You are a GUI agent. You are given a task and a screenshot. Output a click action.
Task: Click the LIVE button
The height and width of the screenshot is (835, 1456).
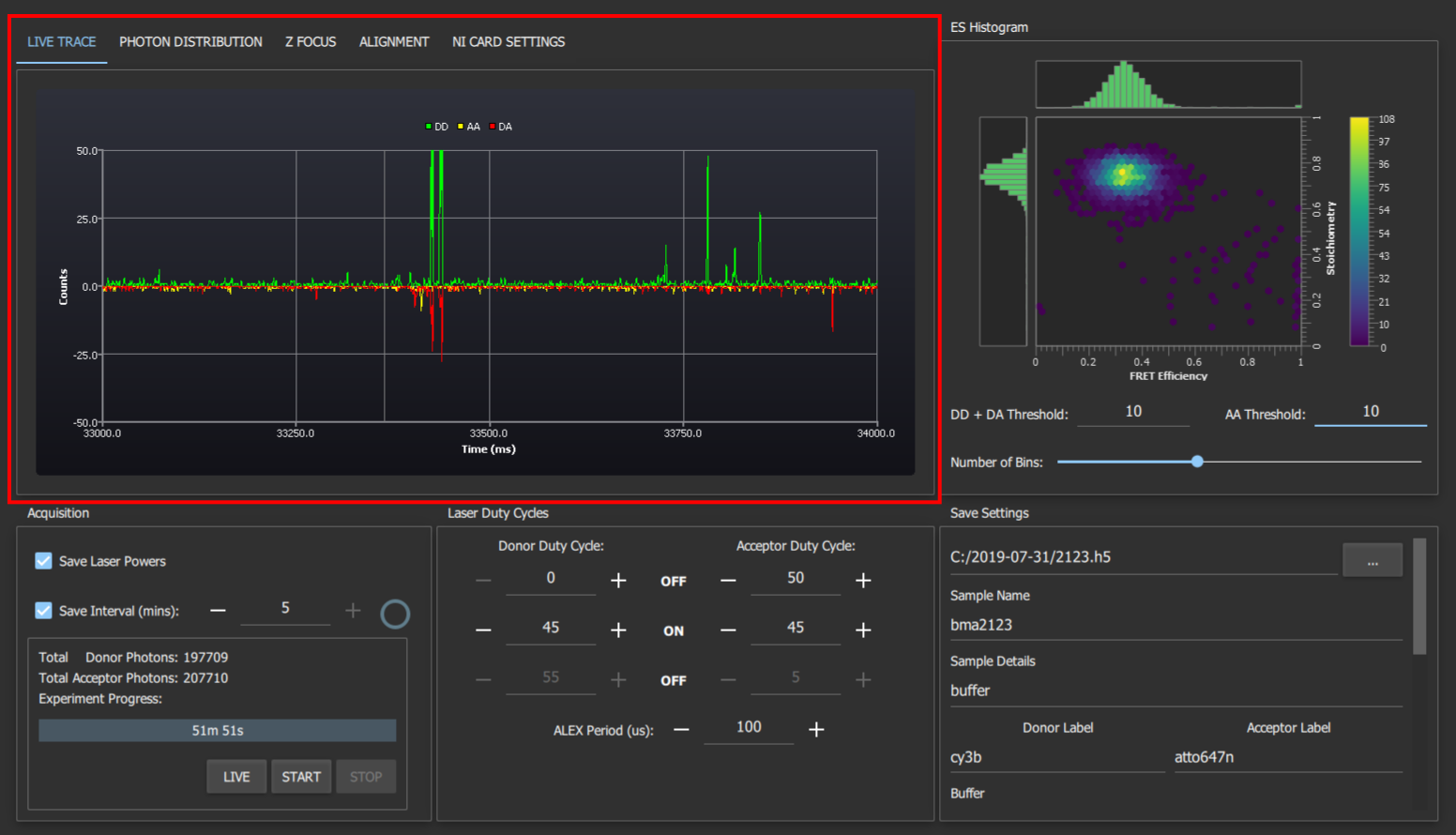click(236, 777)
